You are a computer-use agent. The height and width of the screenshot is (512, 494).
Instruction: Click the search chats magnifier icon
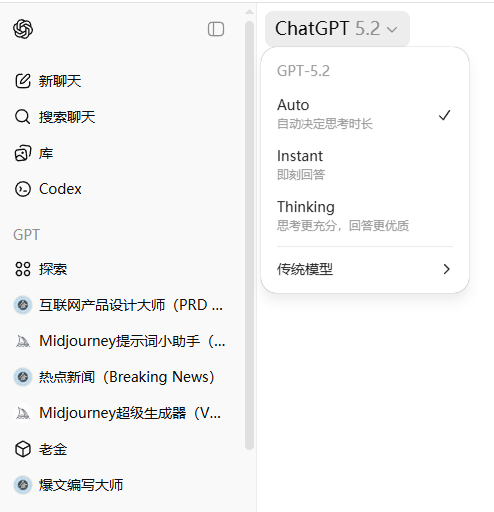23,117
